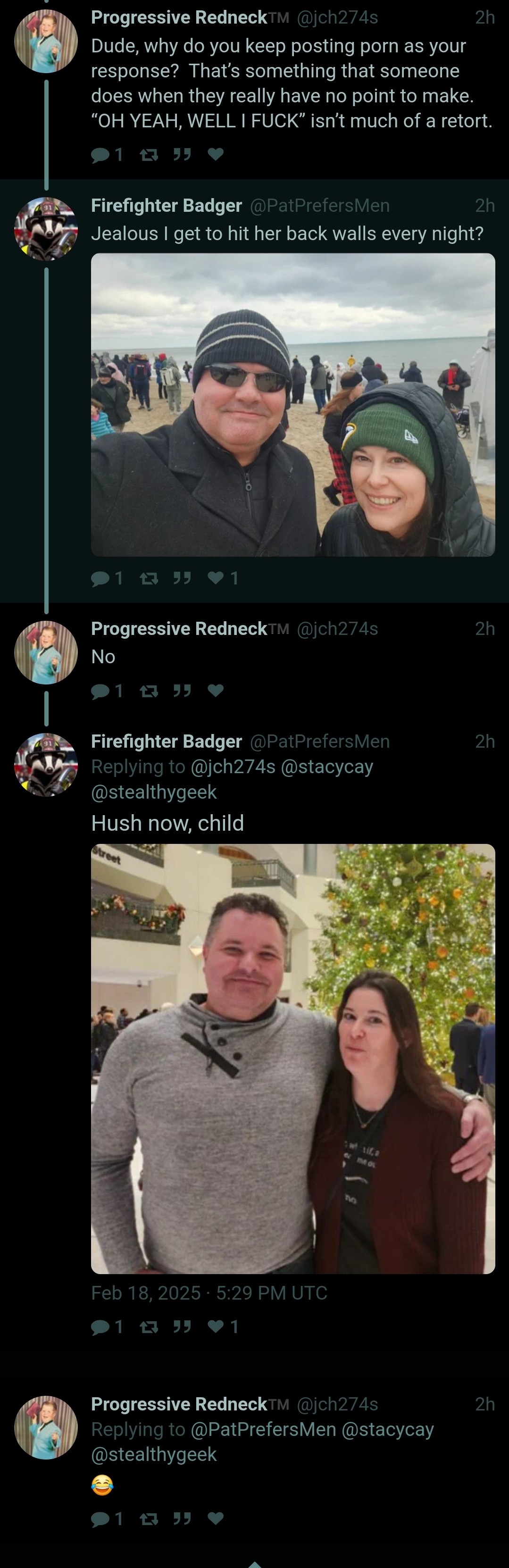509x1568 pixels.
Task: Quote the tweet that says 'No'
Action: click(x=182, y=690)
